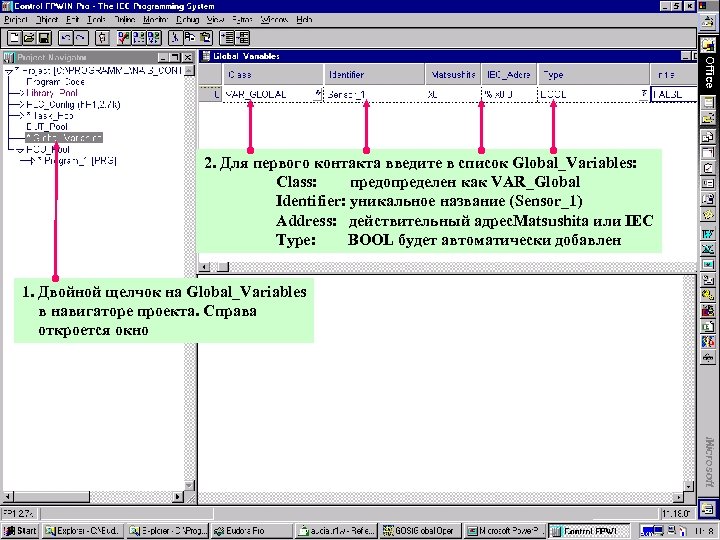The width and height of the screenshot is (720, 540).
Task: Collapse the Project root tree node
Action: (x=9, y=71)
